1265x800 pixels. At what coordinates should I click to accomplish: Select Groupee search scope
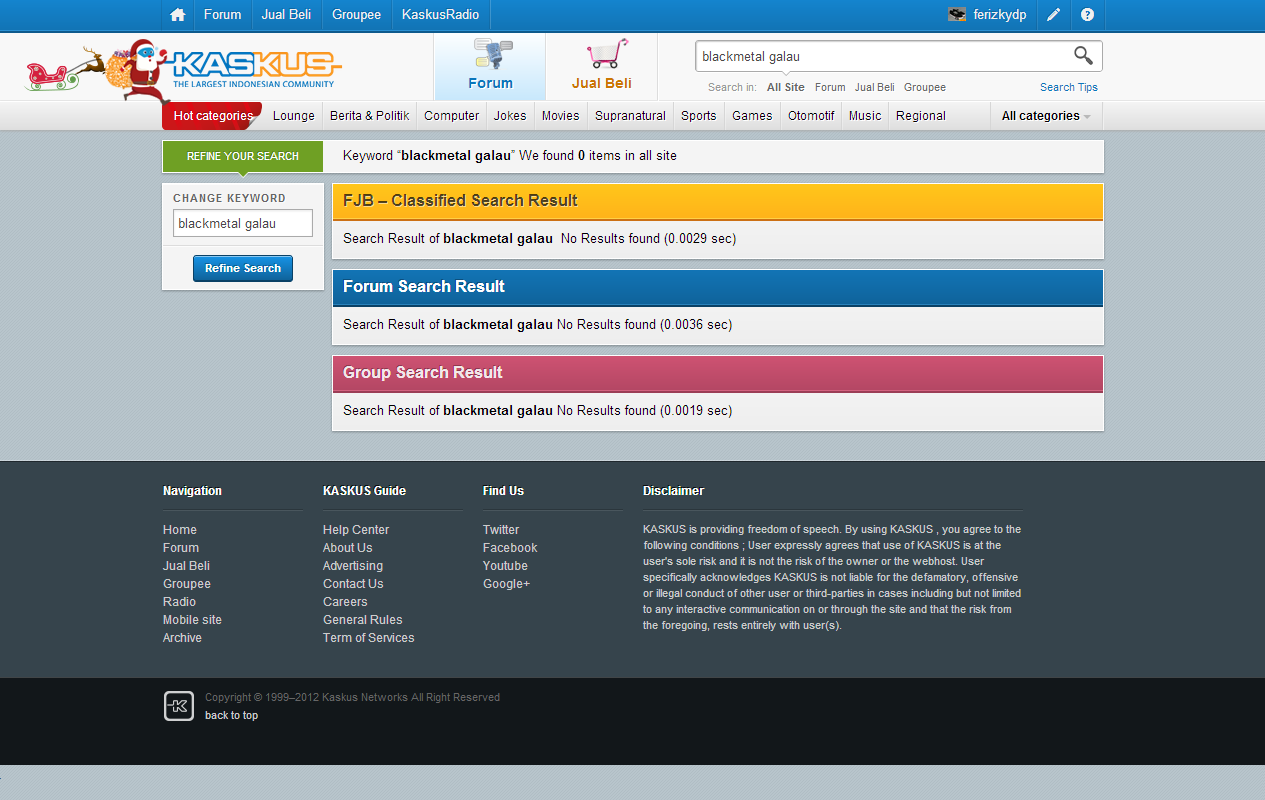925,87
